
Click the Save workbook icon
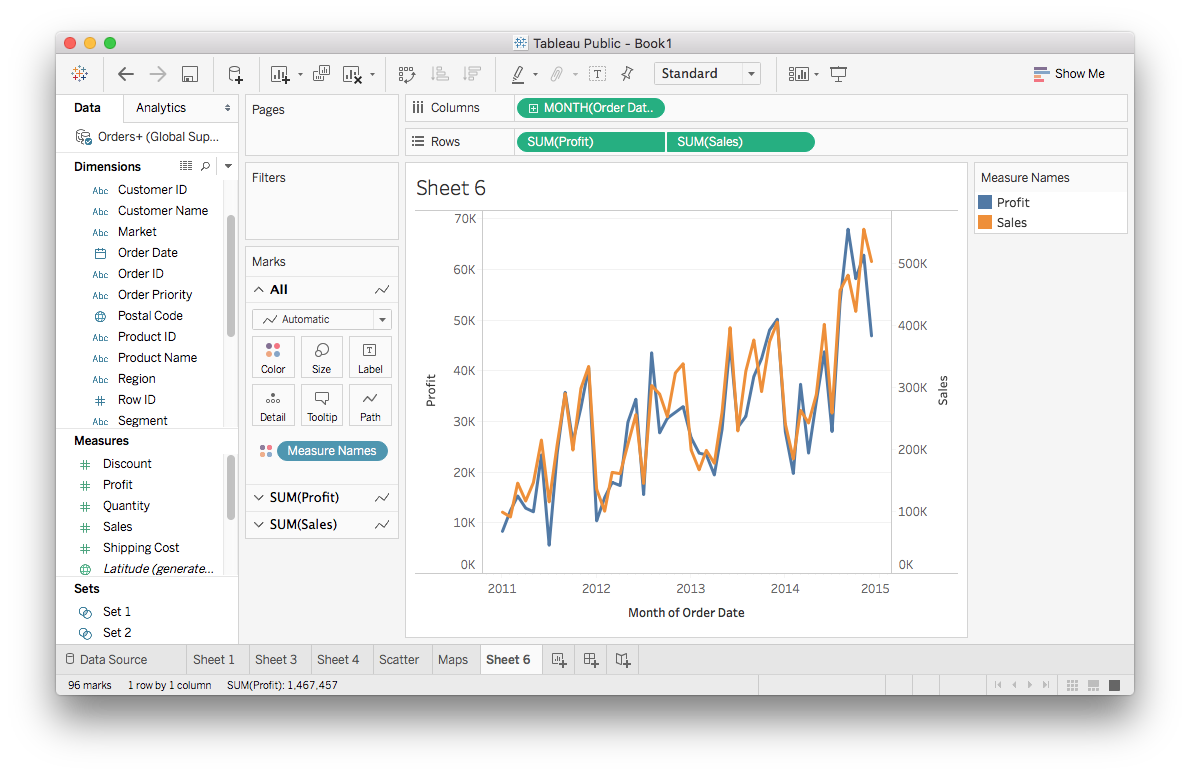190,74
